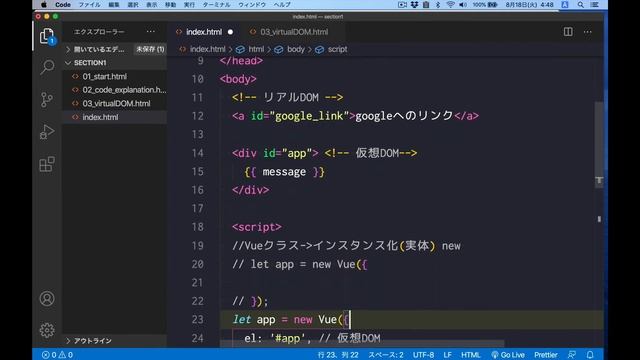640x360 pixels.
Task: Open the editor More Actions ellipsis
Action: (x=587, y=32)
